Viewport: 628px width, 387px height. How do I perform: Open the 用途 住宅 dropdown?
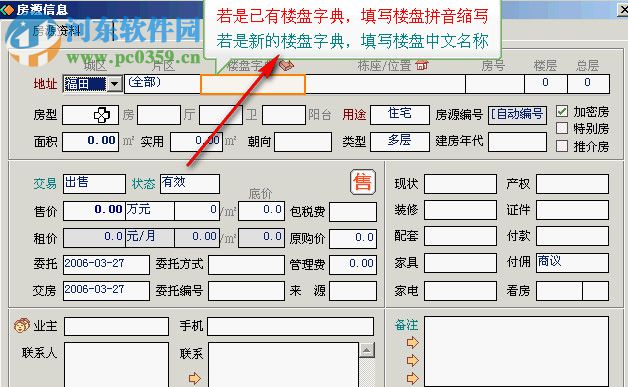400,115
